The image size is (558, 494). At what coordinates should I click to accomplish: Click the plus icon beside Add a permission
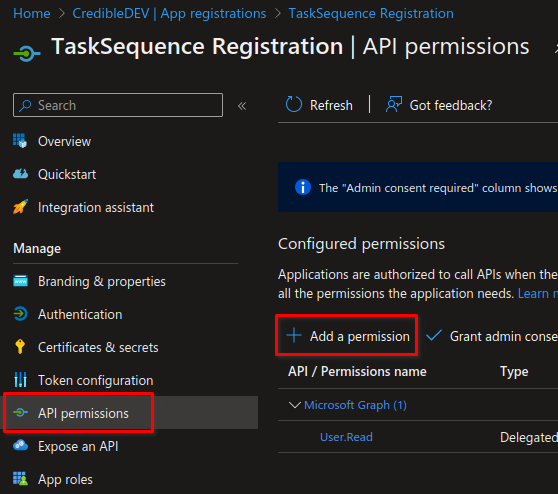pyautogui.click(x=294, y=336)
